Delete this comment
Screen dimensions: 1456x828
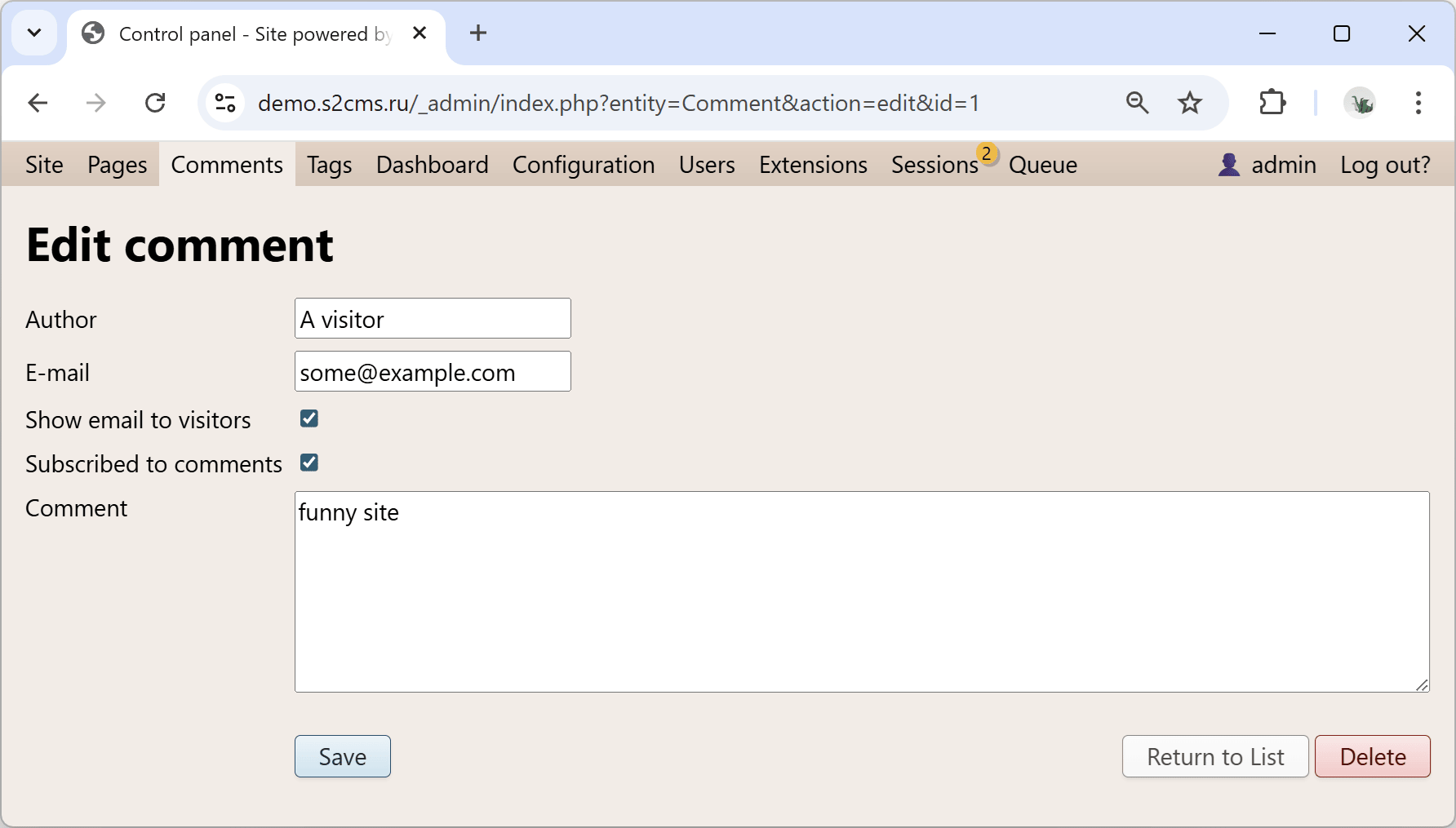point(1373,756)
